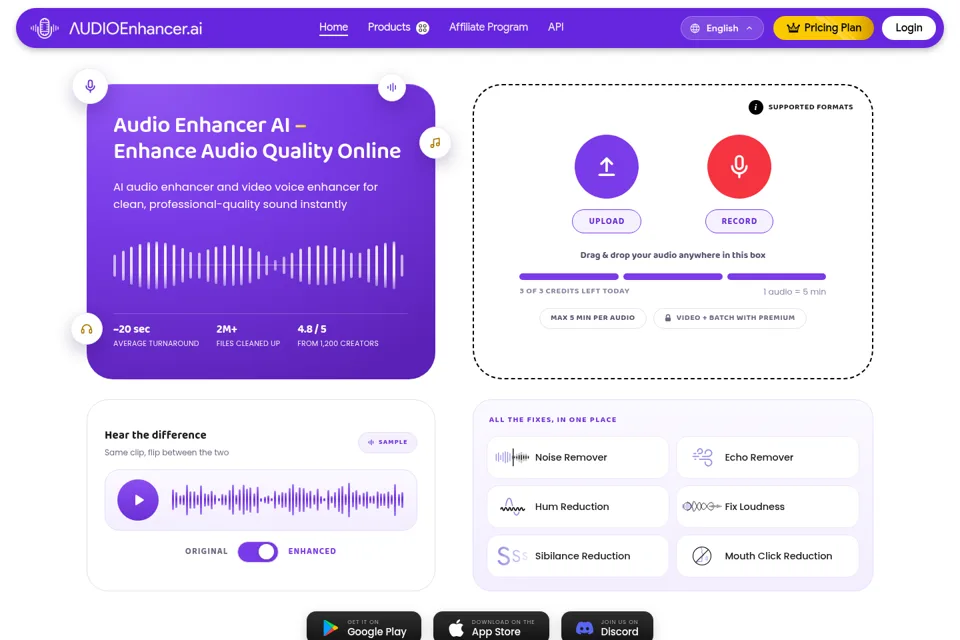Screen dimensions: 960x640
Task: Click the AUDIOEnhancer.ai brand name text
Action: [135, 28]
